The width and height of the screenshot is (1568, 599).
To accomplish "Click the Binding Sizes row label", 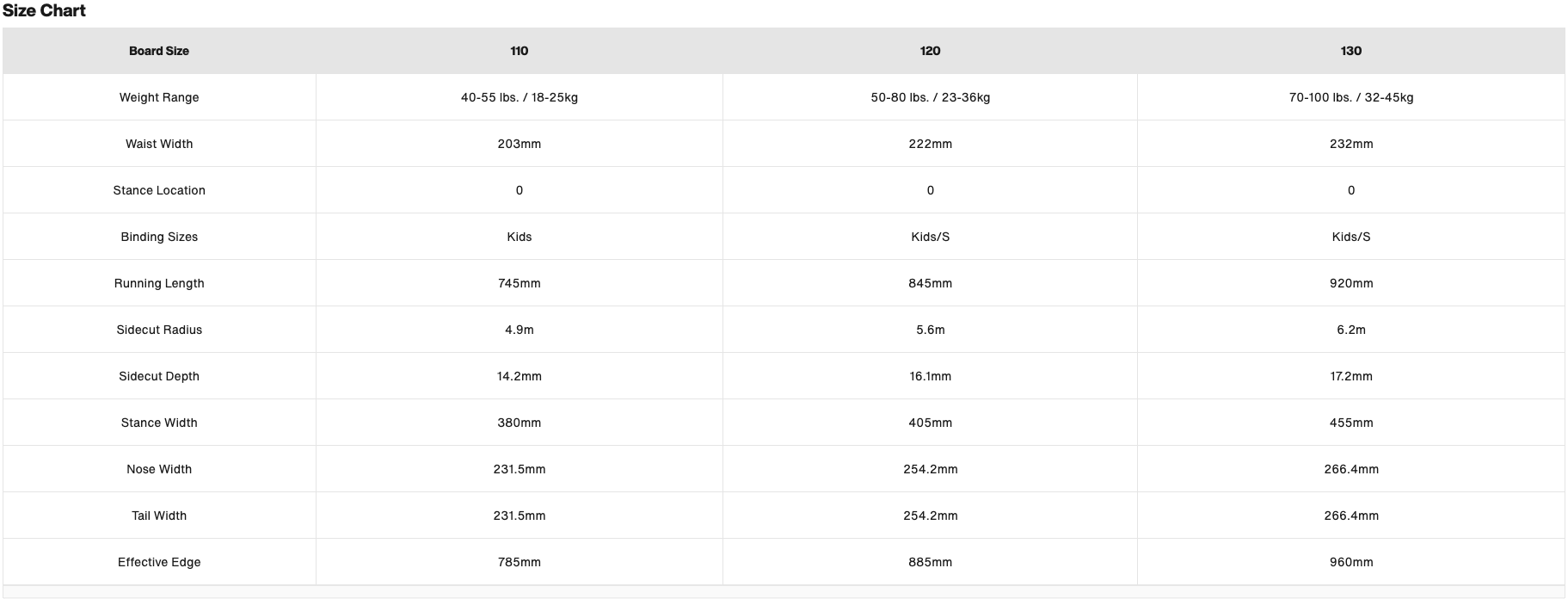I will click(x=159, y=237).
